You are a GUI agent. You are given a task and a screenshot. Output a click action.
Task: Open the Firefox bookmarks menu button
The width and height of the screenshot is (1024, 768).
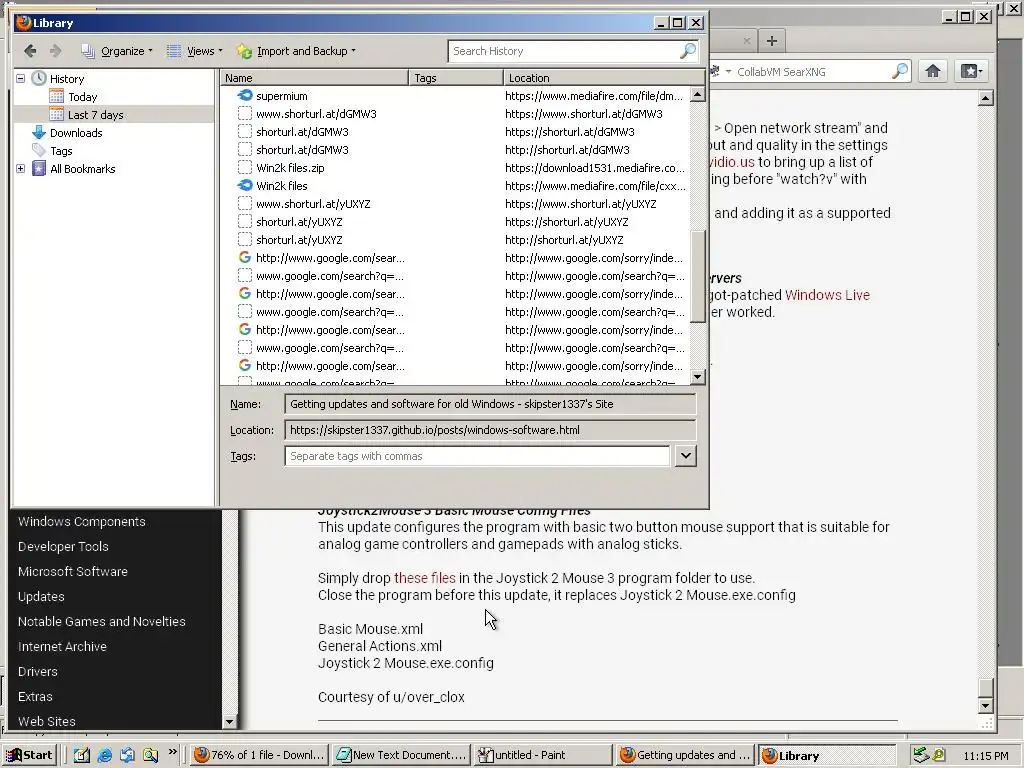click(970, 71)
